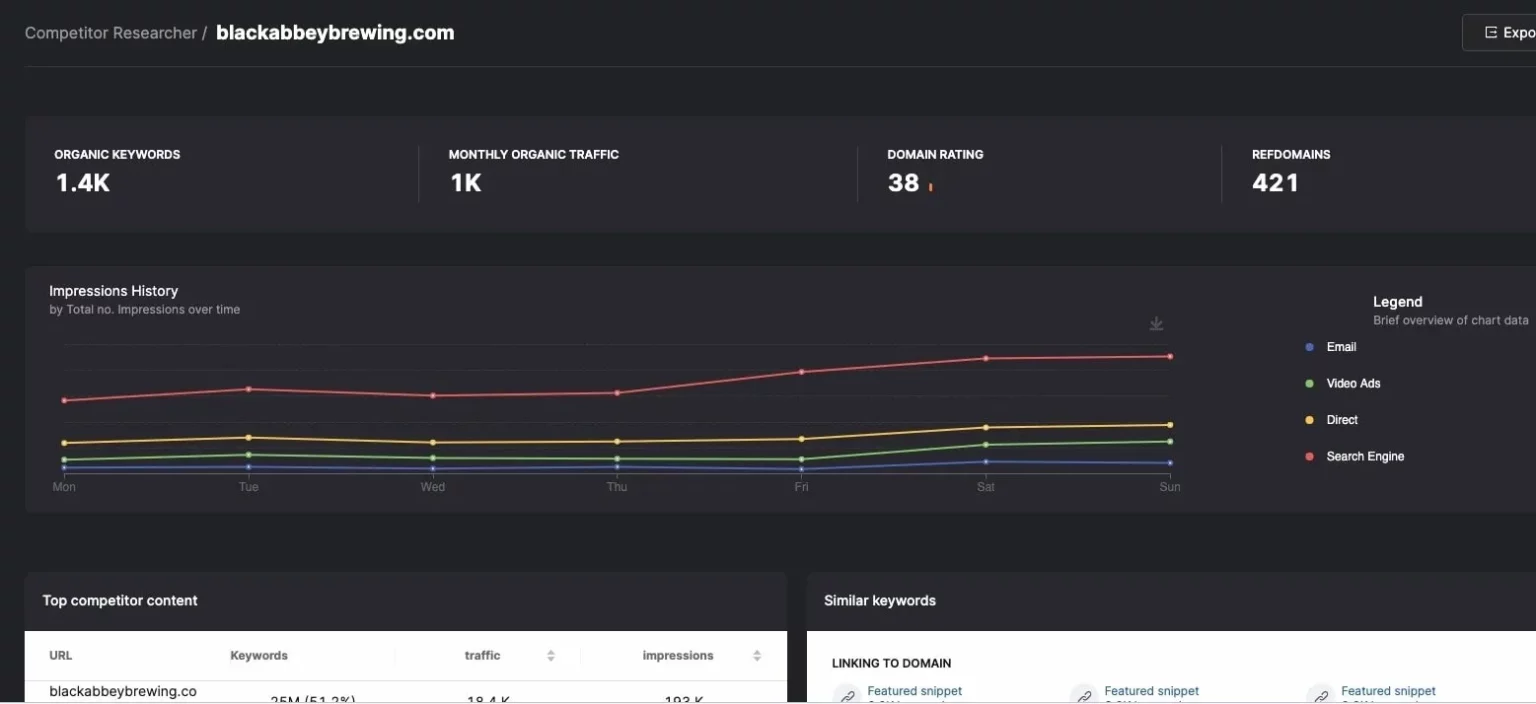1536x704 pixels.
Task: Sort the table by the Keywords column
Action: [258, 655]
